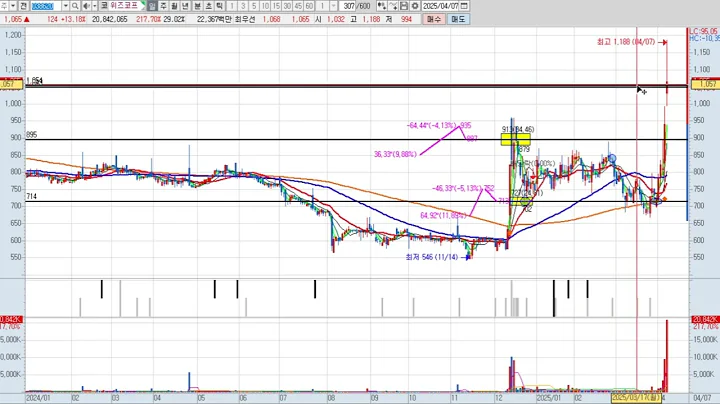Open the chart indicator add icon
The height and width of the screenshot is (404, 720).
(x=382, y=6)
